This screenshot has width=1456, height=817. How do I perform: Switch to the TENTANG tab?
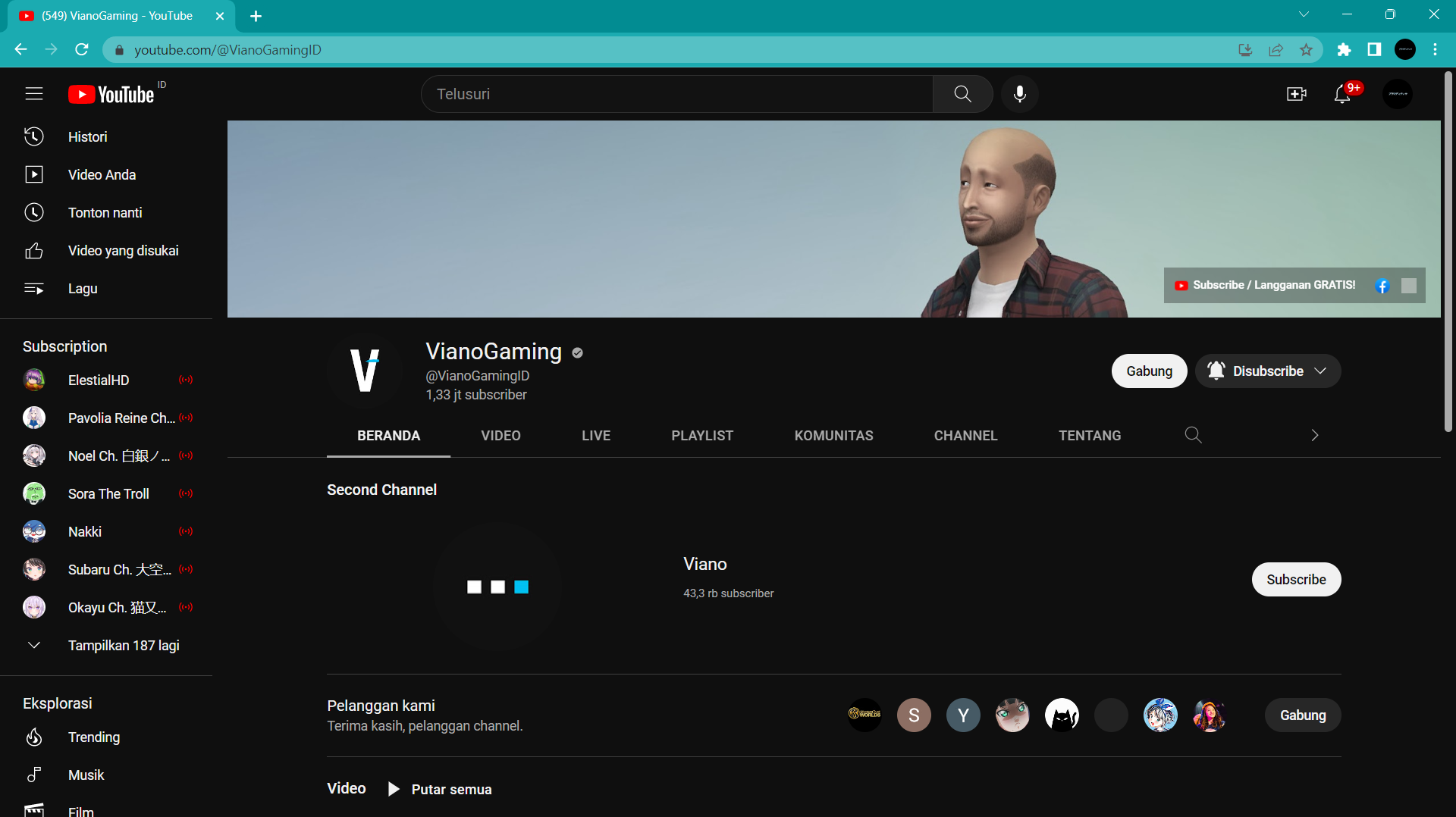[1090, 436]
